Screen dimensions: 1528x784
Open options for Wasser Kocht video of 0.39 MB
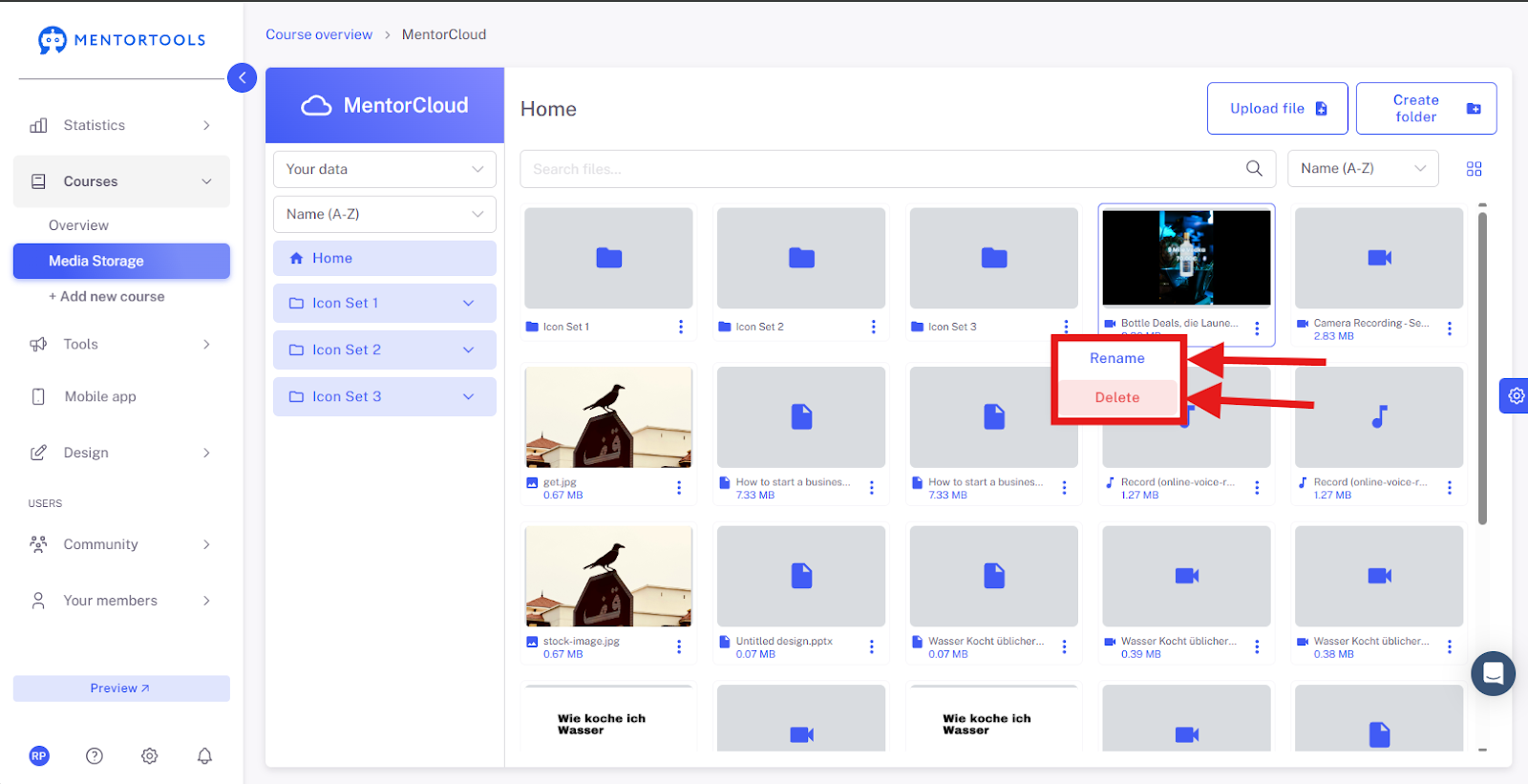tap(1257, 646)
